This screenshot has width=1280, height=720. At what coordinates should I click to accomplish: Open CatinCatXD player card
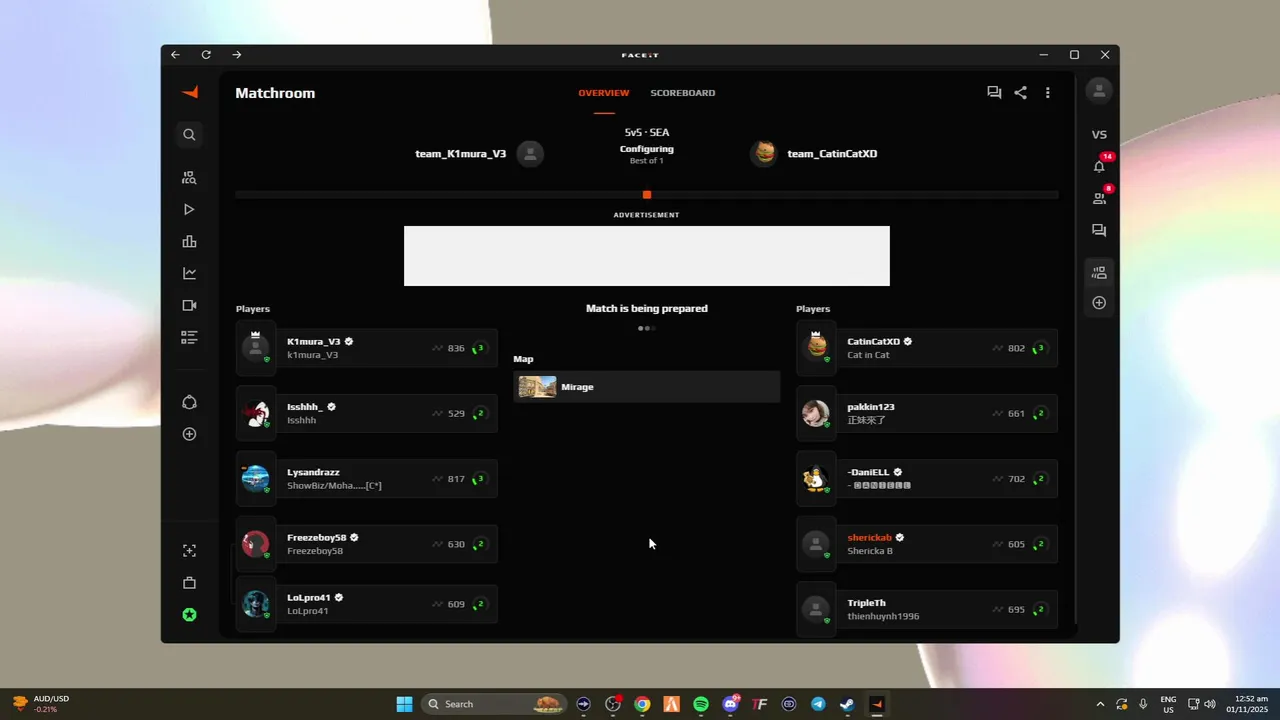click(927, 348)
